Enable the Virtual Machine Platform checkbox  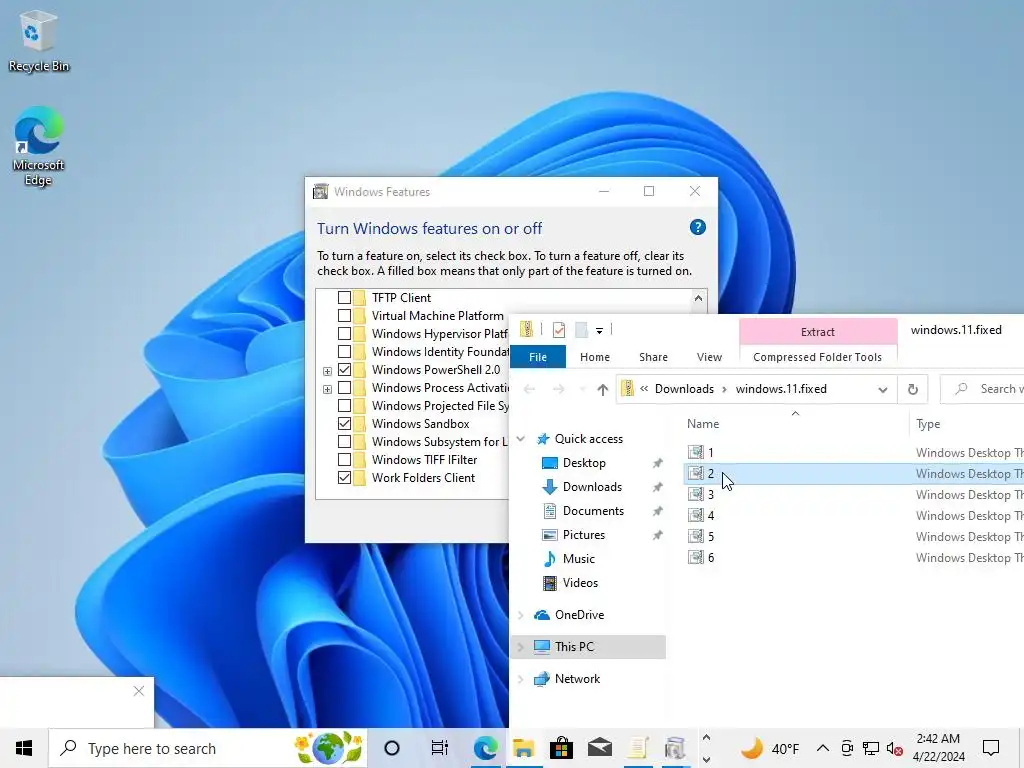(x=344, y=315)
